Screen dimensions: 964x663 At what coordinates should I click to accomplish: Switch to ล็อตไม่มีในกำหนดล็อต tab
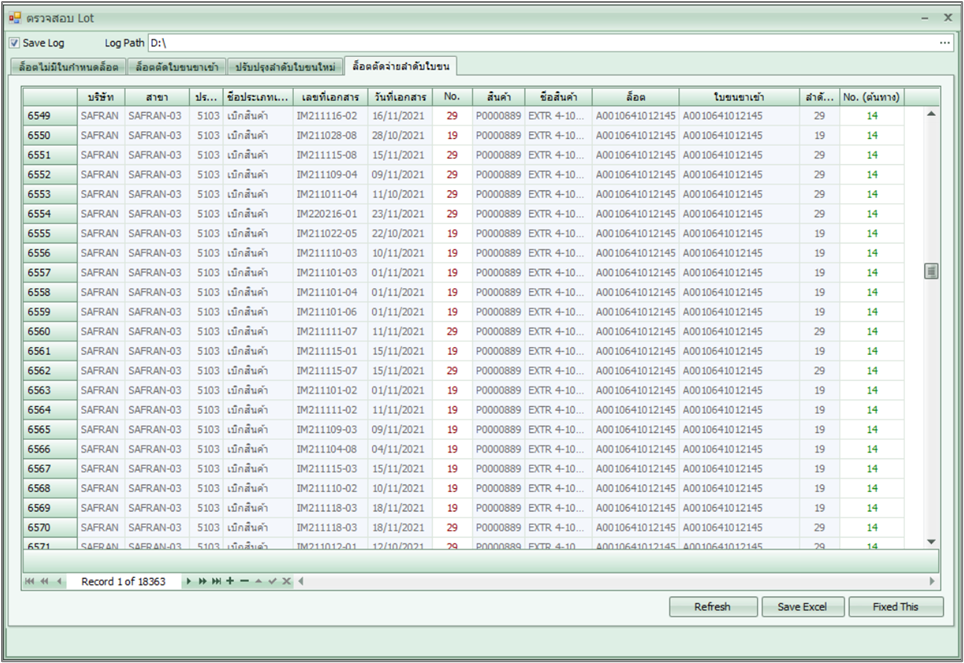click(68, 67)
